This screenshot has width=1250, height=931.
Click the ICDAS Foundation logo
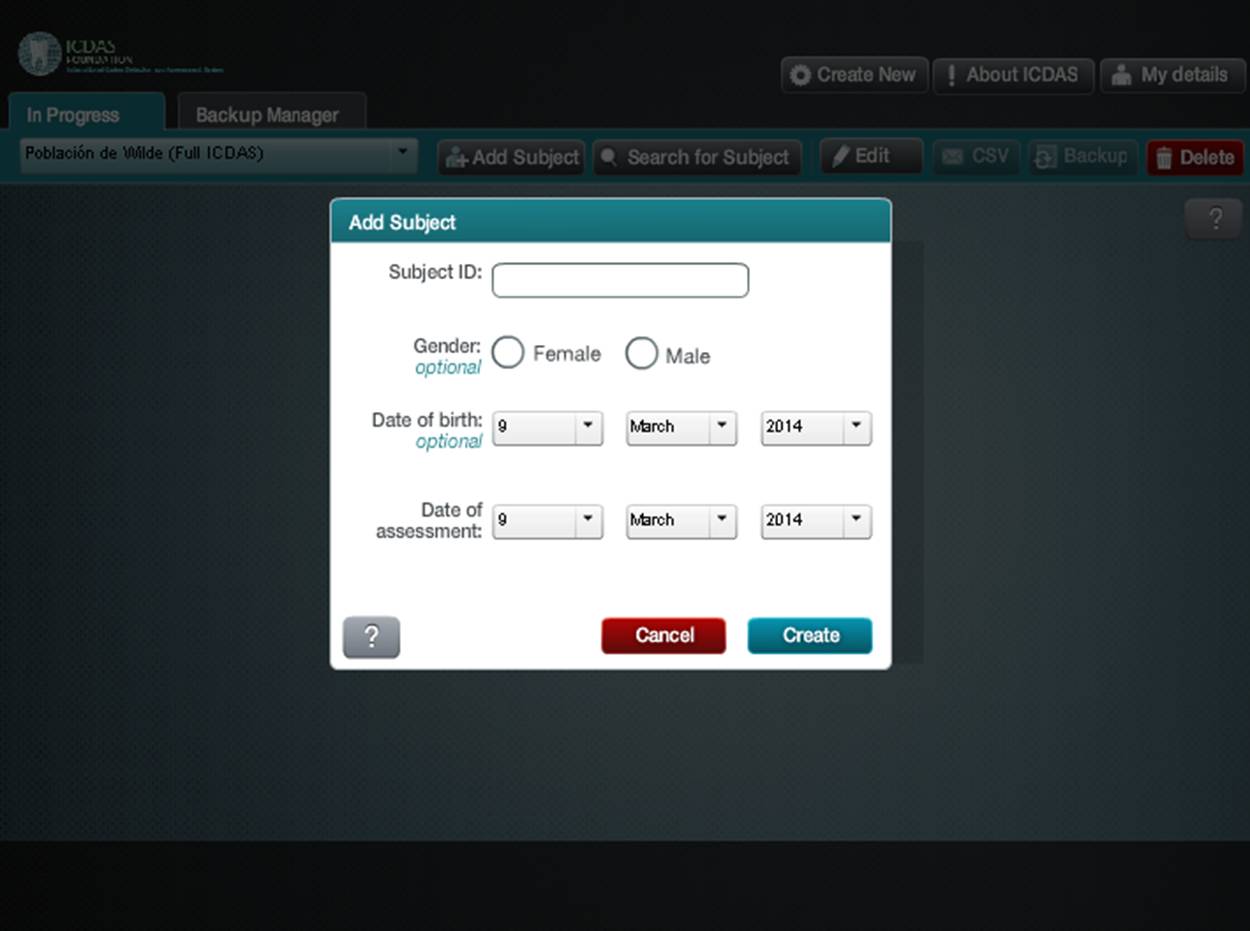40,54
